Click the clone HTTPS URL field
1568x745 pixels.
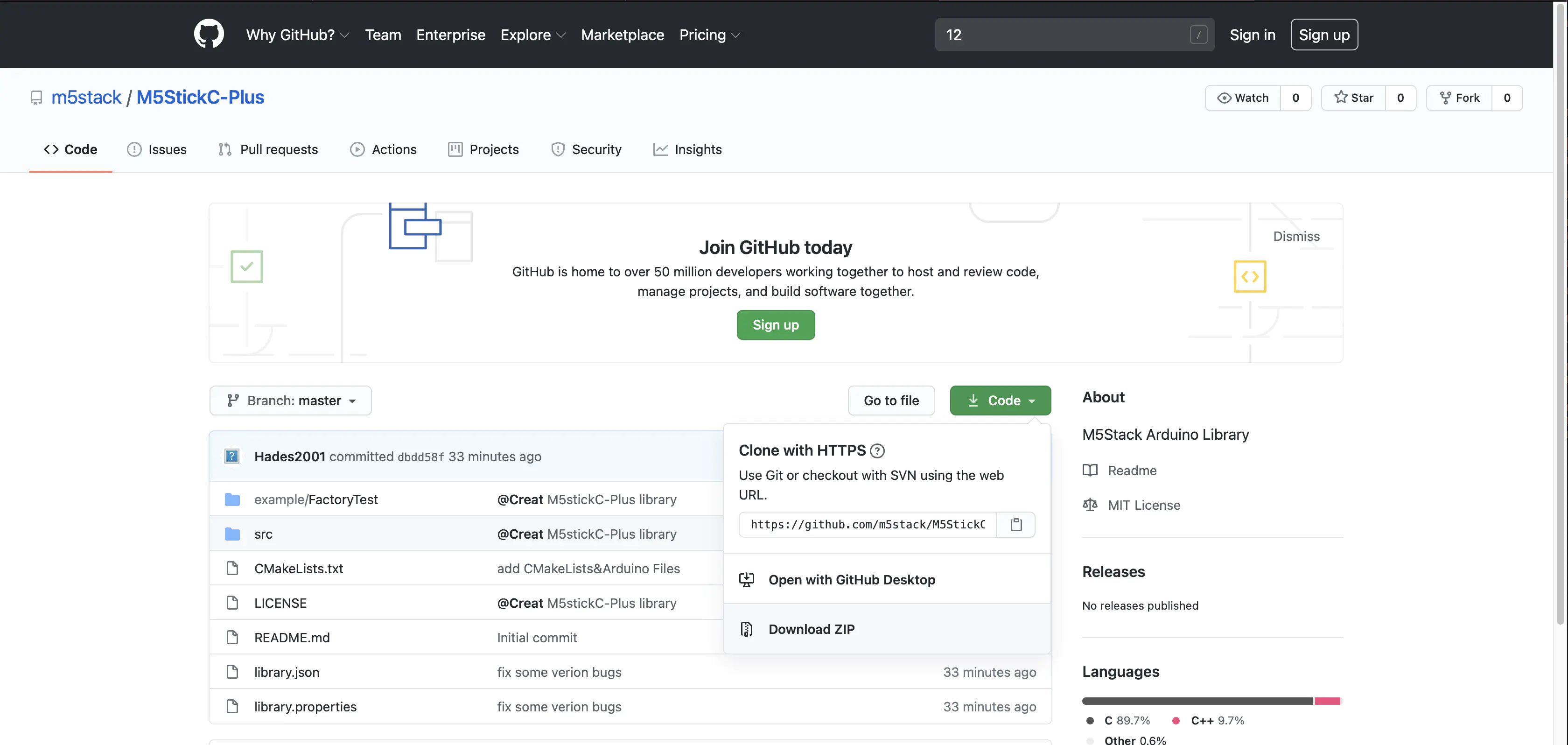868,525
